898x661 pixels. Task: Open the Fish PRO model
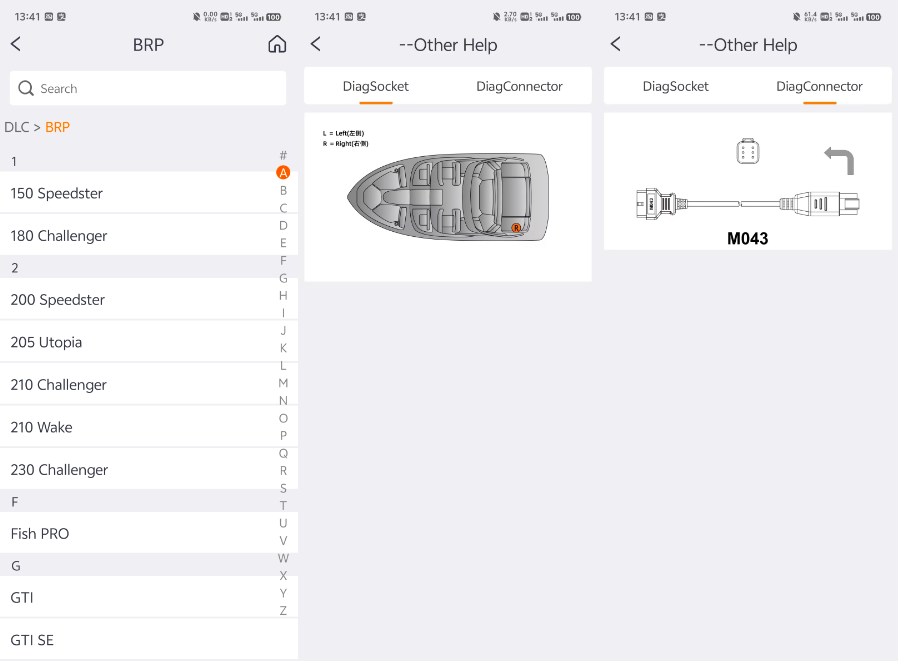149,533
